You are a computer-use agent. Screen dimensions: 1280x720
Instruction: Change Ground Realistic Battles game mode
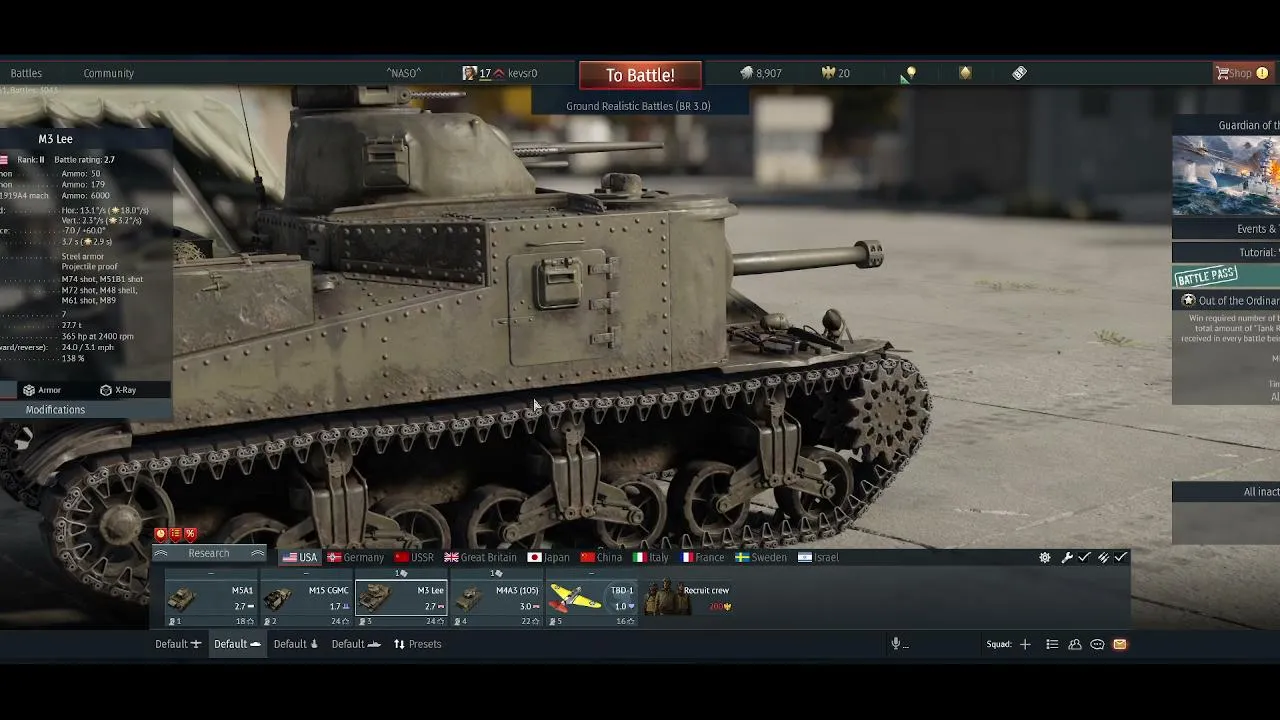click(x=638, y=106)
